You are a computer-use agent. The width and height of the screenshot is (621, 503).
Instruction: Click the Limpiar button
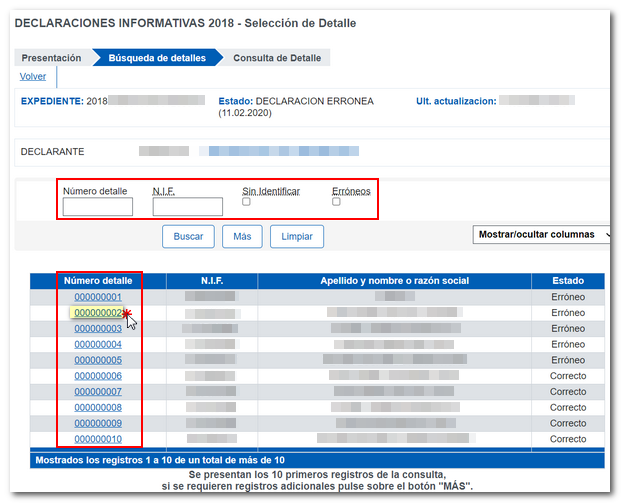(297, 236)
